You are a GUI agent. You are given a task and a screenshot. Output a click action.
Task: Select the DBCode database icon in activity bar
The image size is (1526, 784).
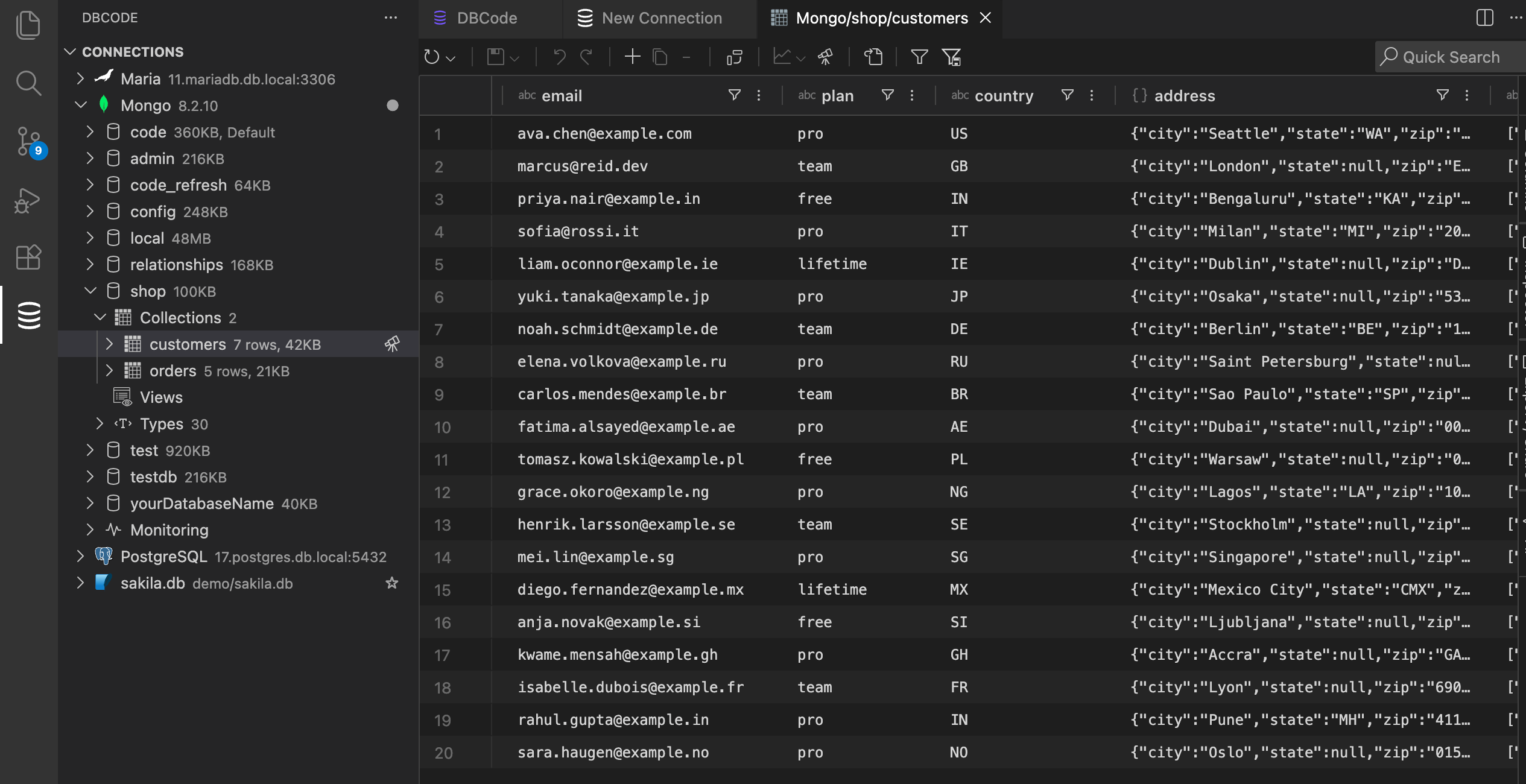[28, 315]
